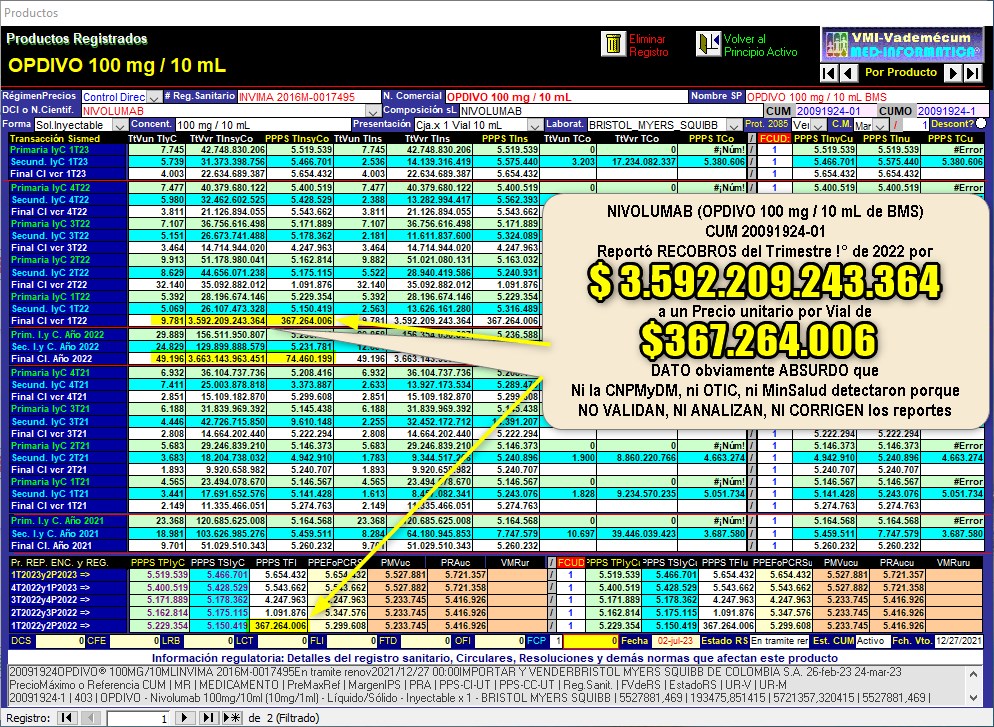Click the N. Comercial input field
This screenshot has width=994, height=727.
[567, 97]
